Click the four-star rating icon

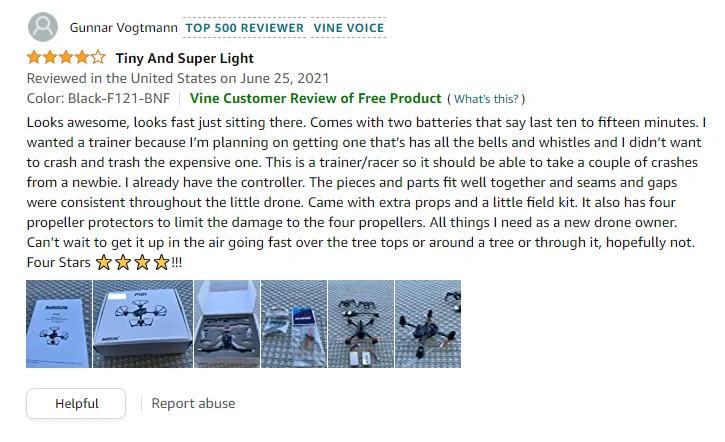tap(66, 58)
